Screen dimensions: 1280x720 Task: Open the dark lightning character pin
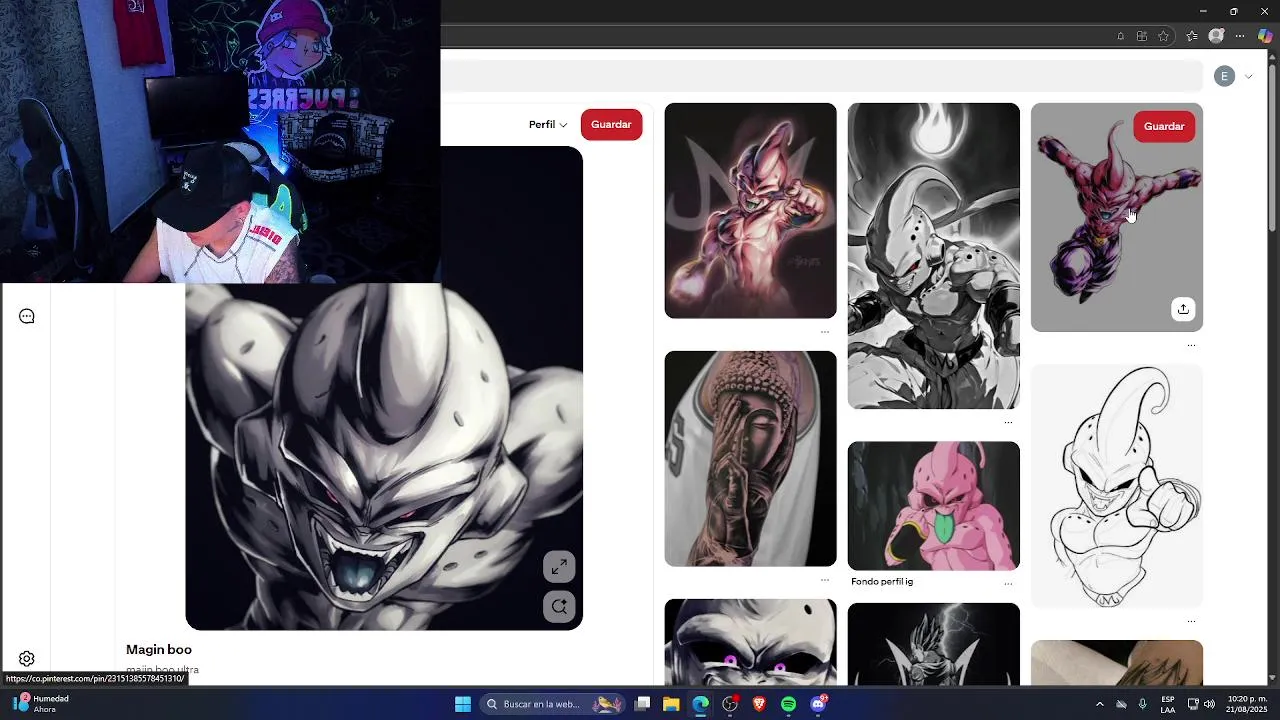click(x=934, y=644)
